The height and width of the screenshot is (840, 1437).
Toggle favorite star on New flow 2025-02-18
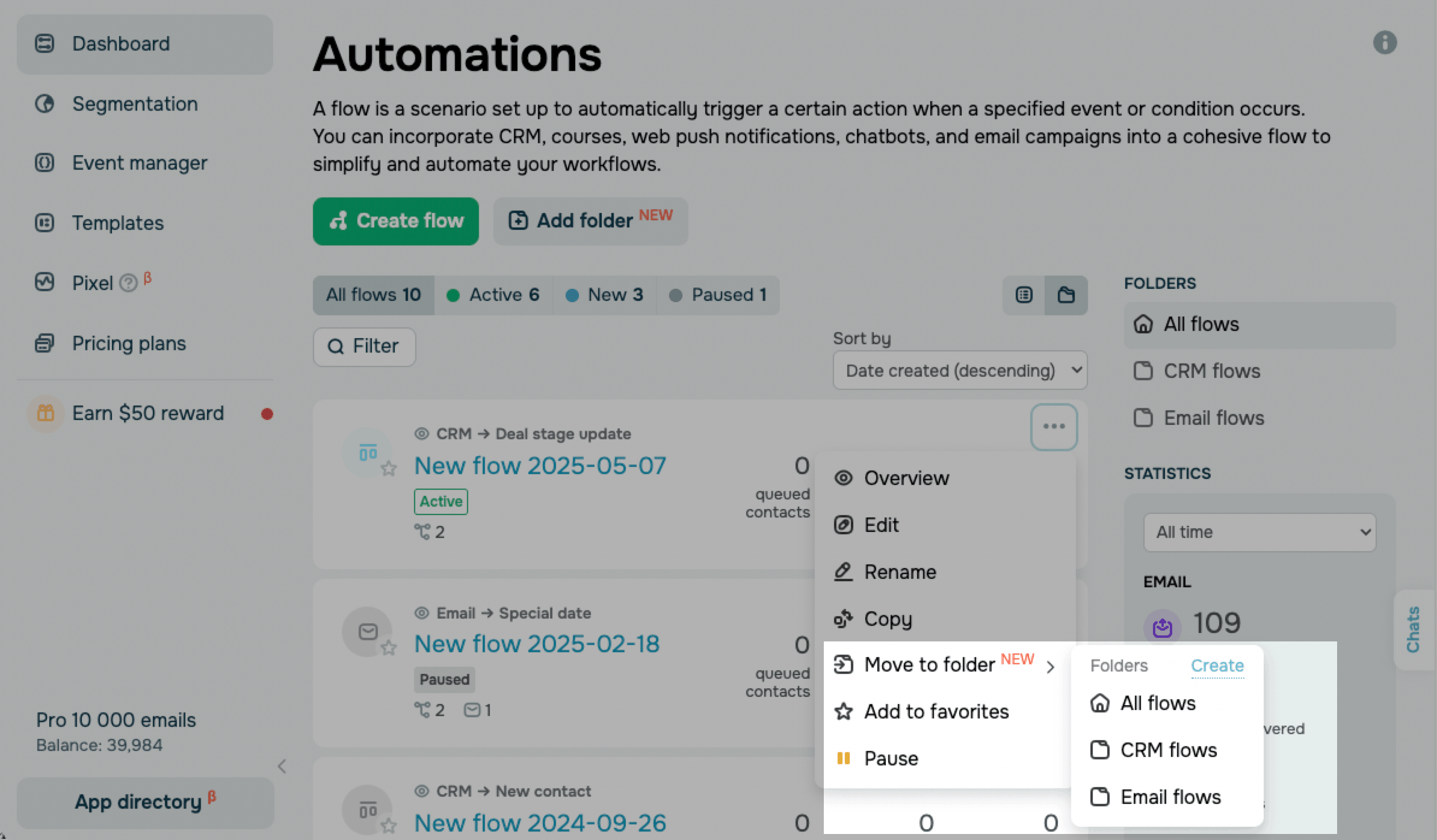point(389,647)
